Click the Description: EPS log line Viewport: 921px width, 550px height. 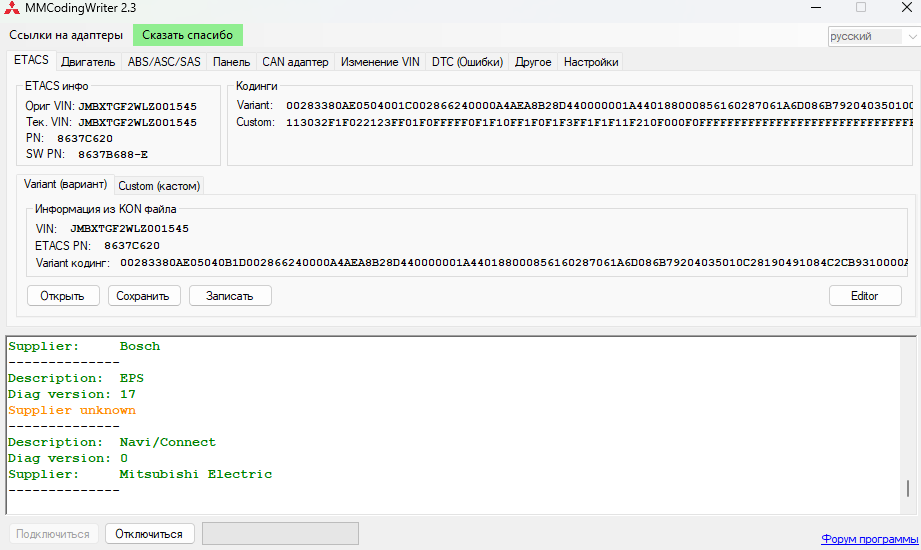[x=76, y=378]
